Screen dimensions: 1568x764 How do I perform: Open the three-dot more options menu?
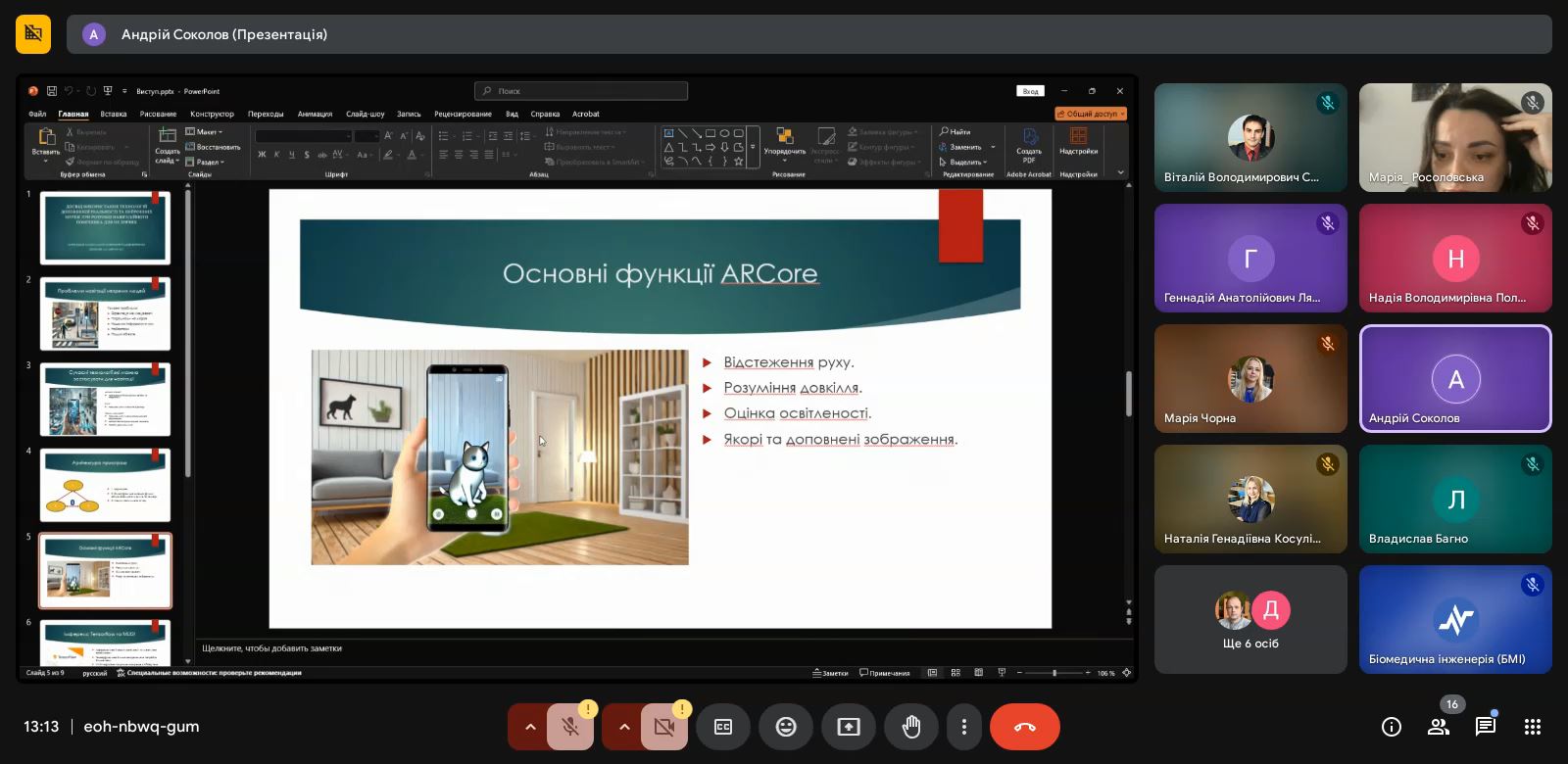coord(964,727)
